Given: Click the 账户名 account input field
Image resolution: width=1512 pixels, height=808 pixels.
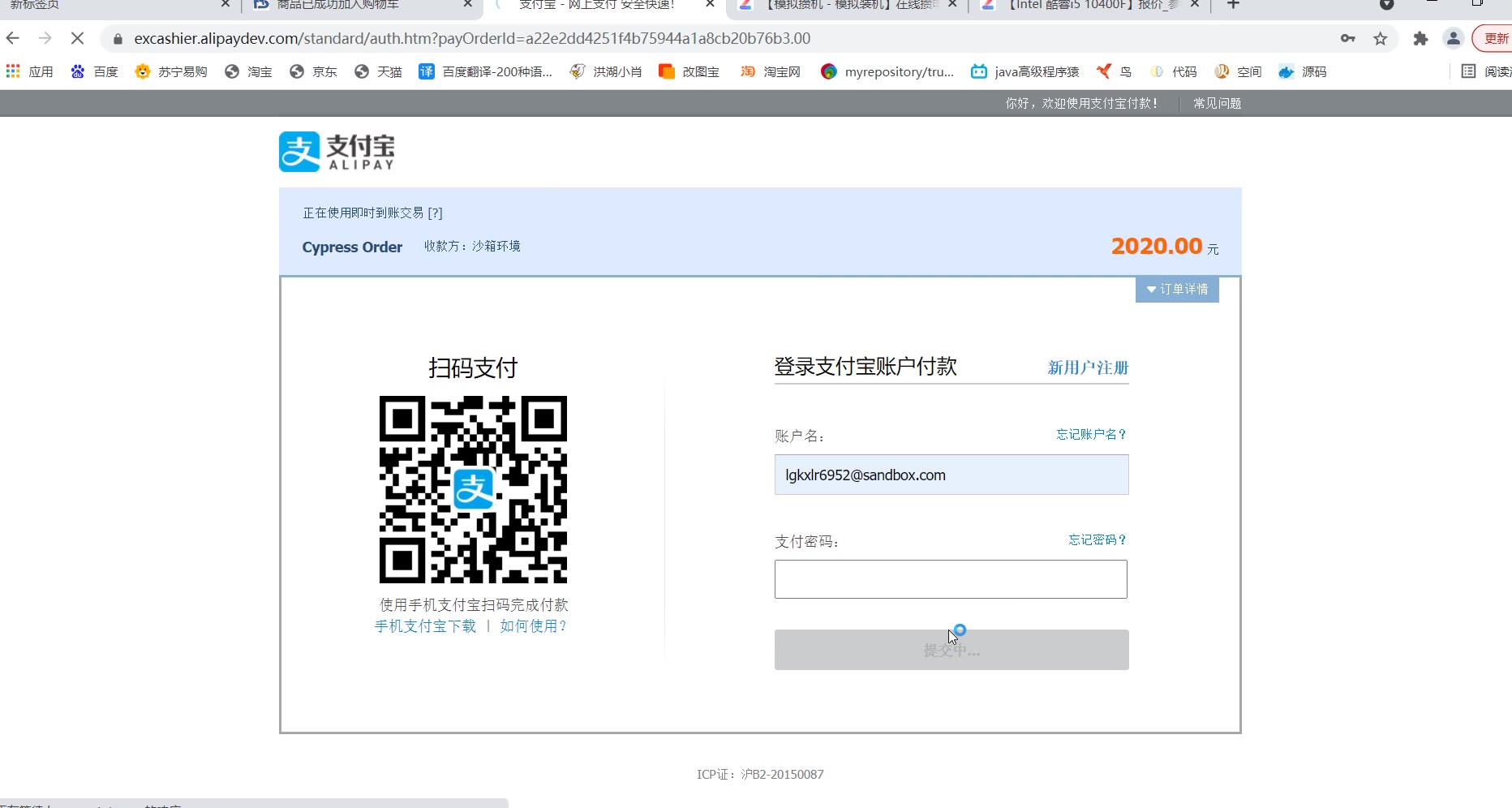Looking at the screenshot, I should 951,475.
